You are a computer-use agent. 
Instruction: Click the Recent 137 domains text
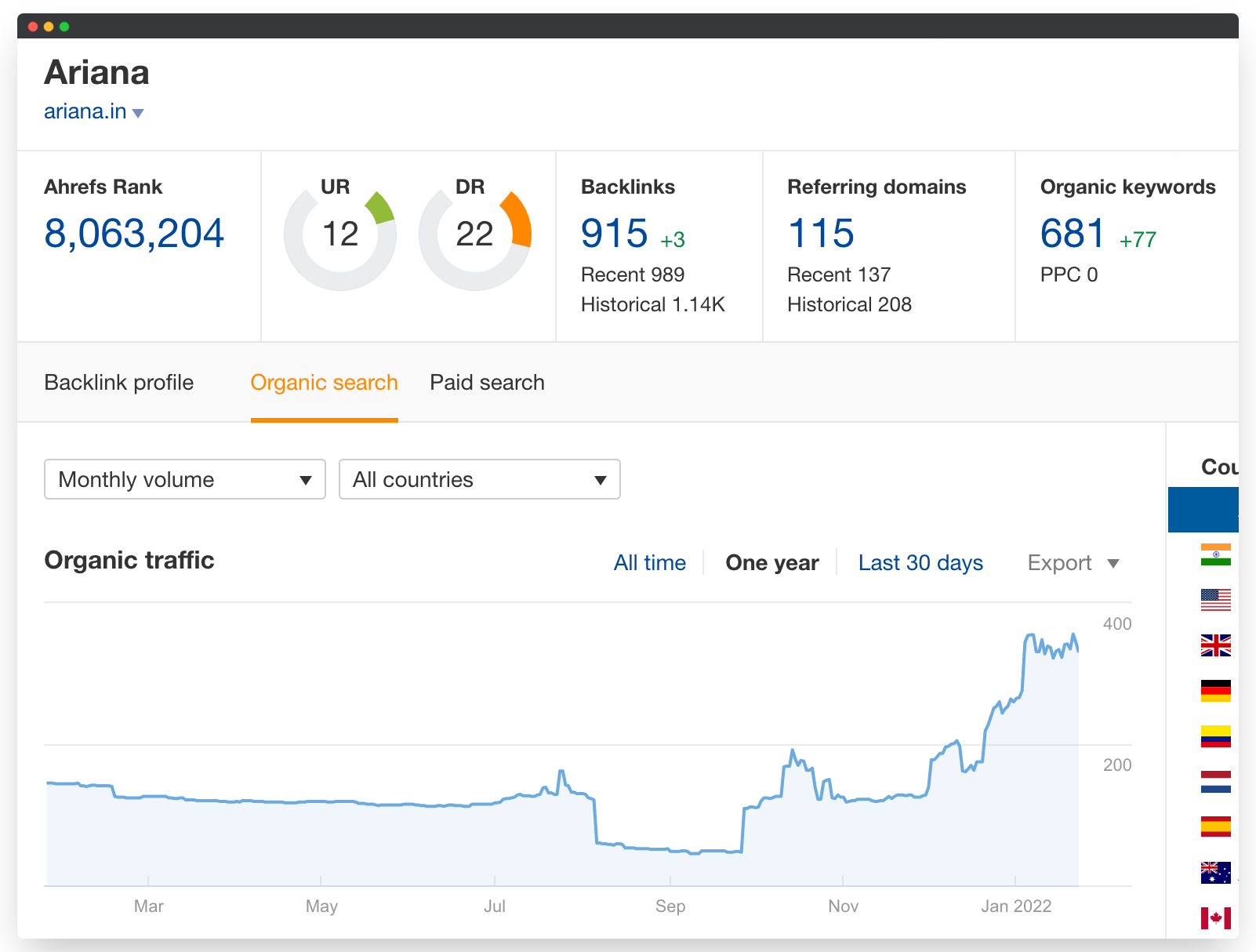839,274
